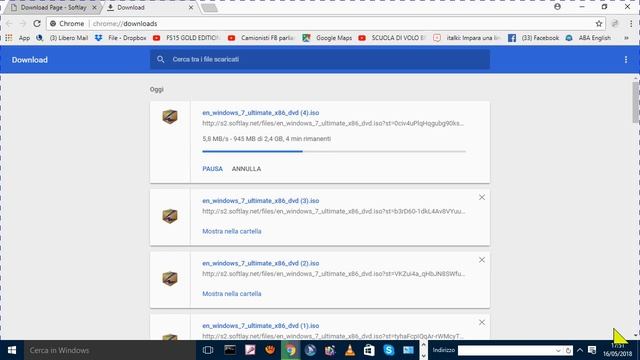Close the Download tab
The width and height of the screenshot is (640, 360).
(191, 7)
